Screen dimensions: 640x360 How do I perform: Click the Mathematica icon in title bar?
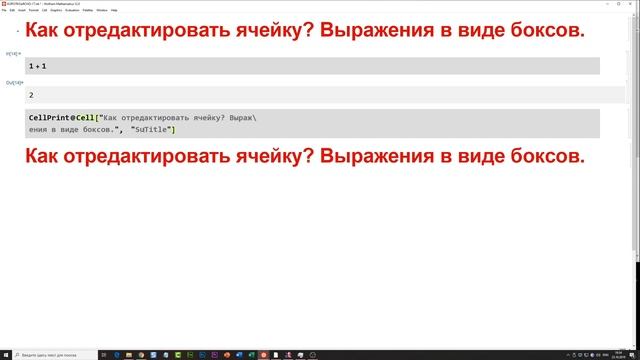[3, 4]
